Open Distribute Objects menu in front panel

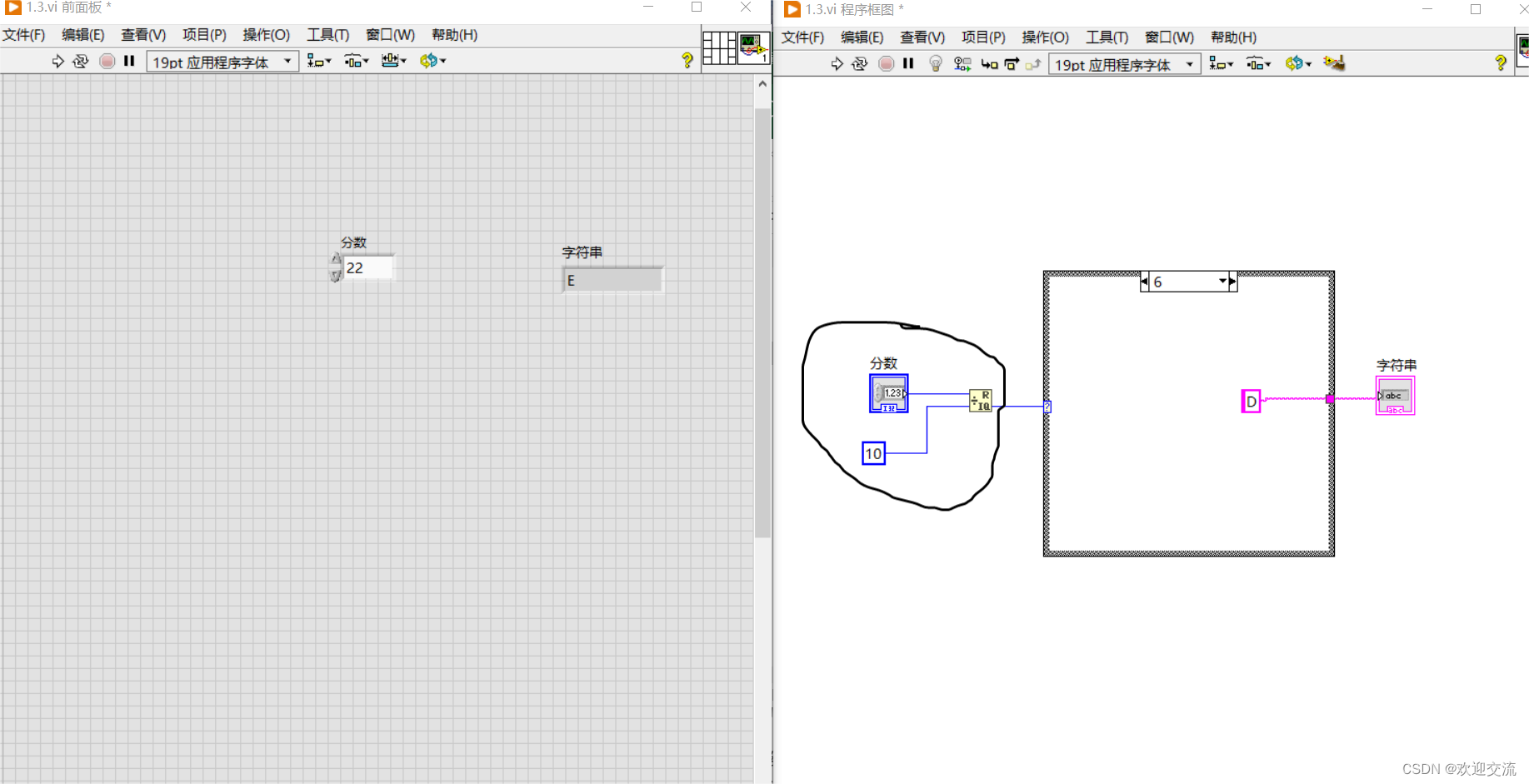[x=357, y=61]
